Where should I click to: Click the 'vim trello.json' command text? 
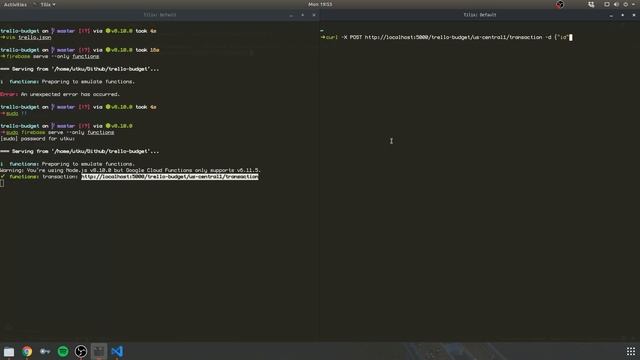click(29, 37)
